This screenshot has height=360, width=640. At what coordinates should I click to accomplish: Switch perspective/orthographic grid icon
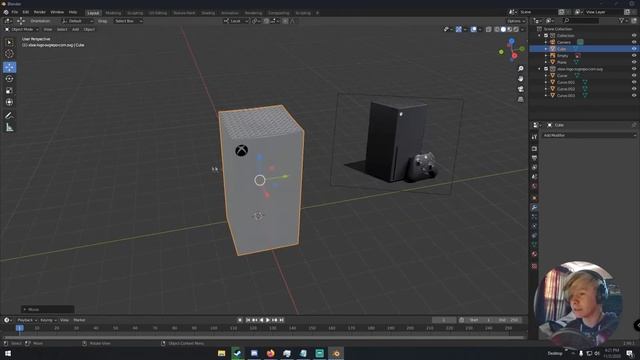click(520, 99)
